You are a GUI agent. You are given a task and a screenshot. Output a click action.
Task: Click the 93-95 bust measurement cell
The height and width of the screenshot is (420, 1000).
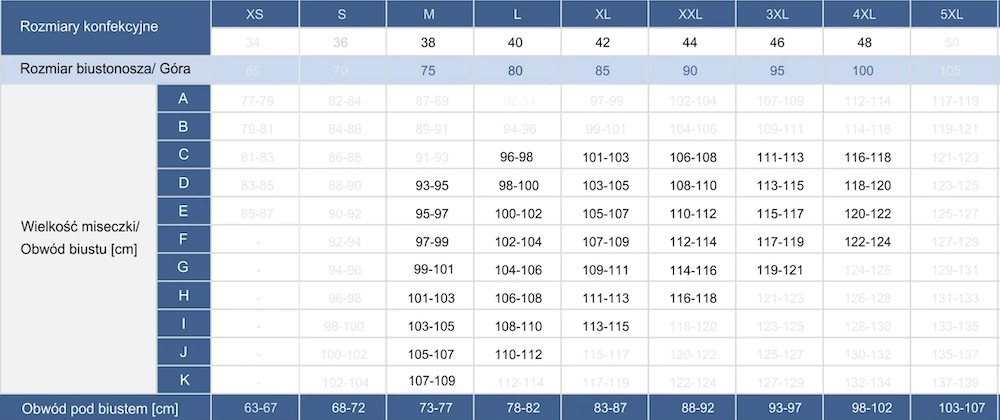pos(429,185)
